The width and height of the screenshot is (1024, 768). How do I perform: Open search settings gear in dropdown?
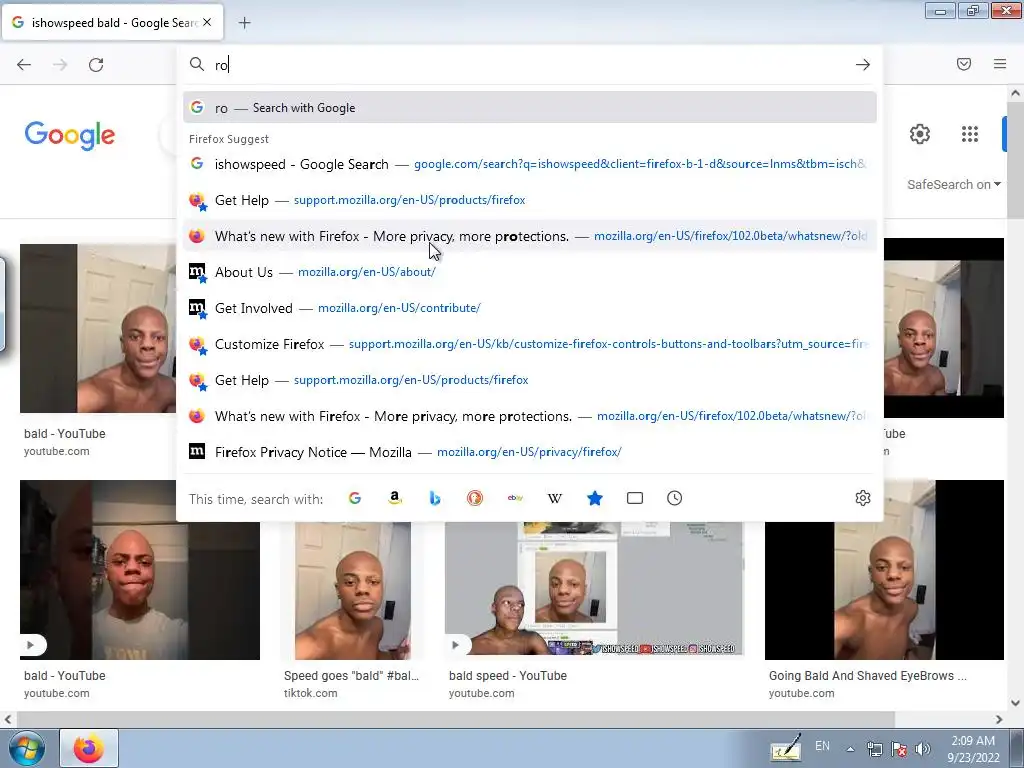coord(863,498)
